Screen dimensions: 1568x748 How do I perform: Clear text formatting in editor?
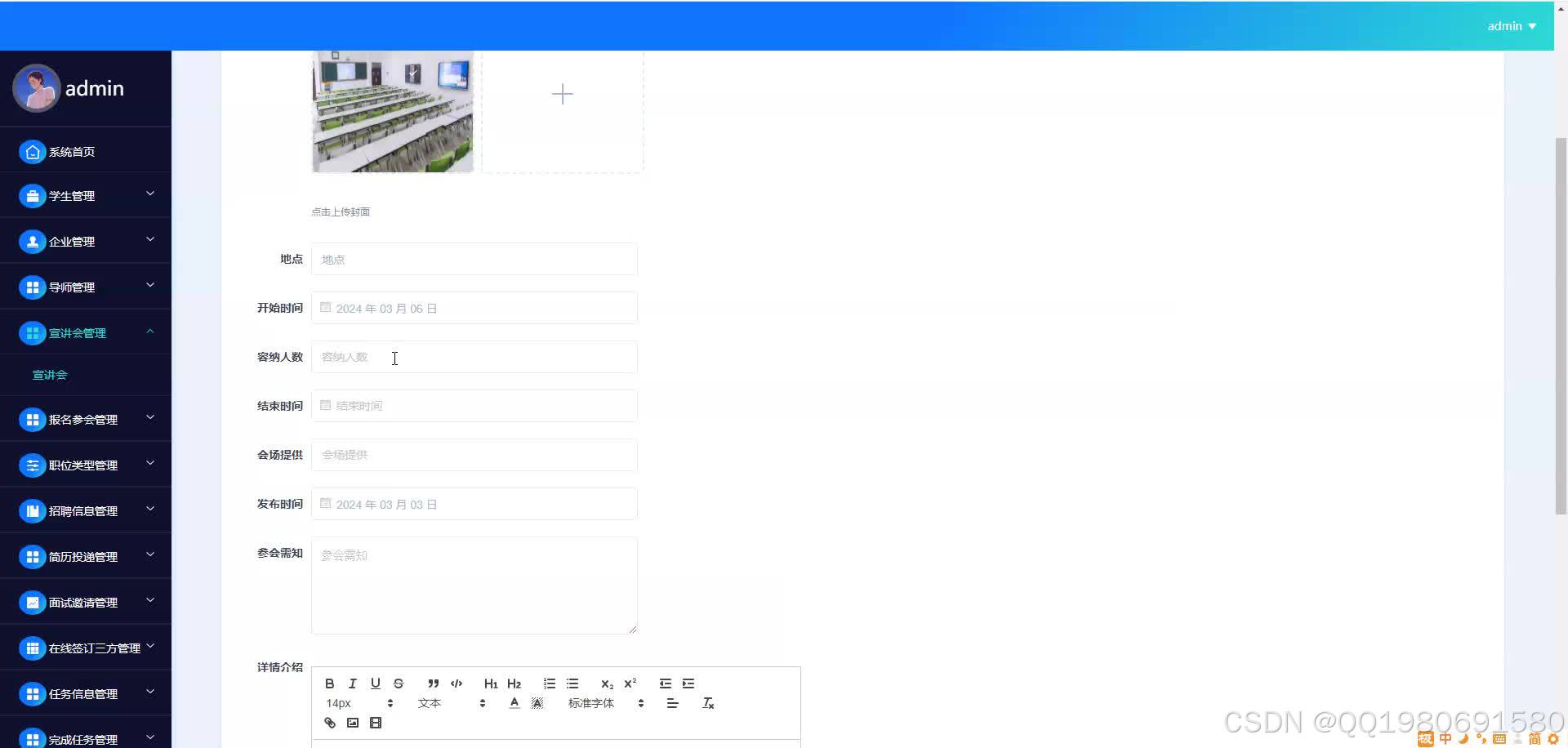pos(708,703)
